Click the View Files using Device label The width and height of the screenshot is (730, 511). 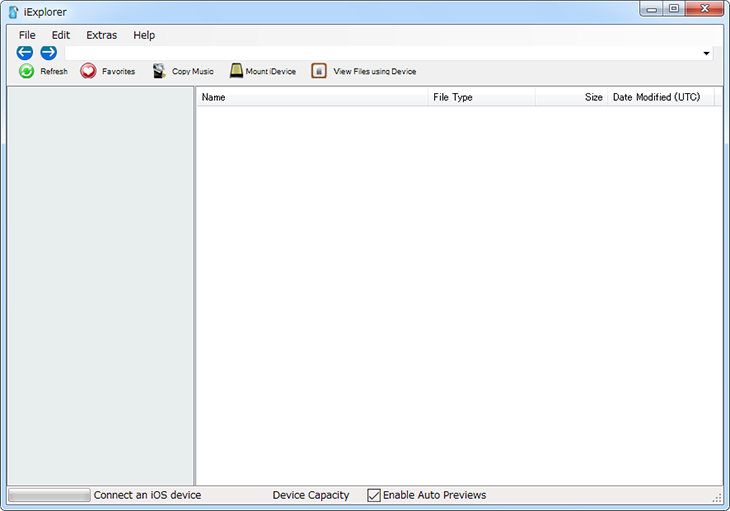(375, 72)
